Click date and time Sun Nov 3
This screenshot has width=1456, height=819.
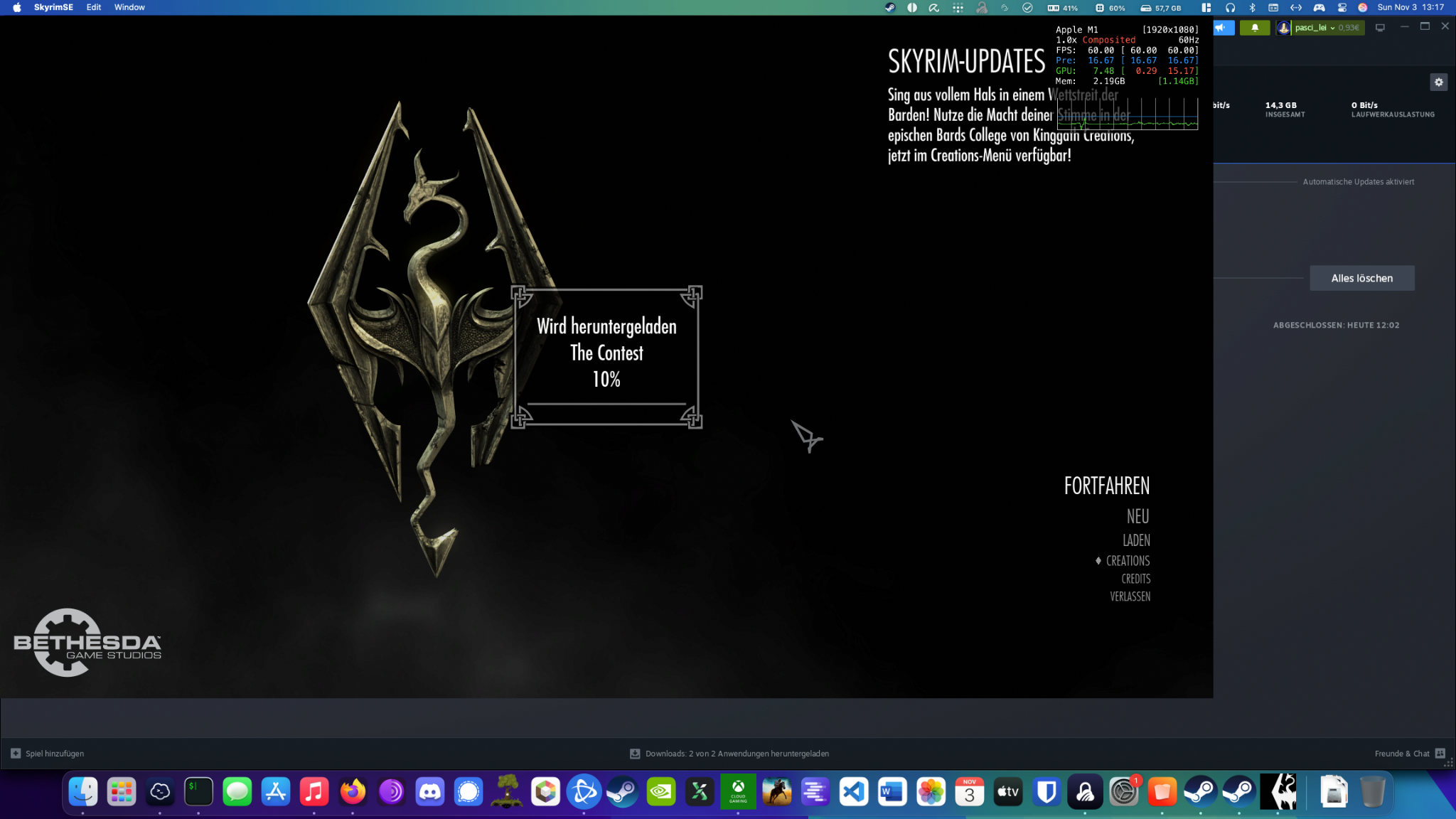(x=1410, y=8)
